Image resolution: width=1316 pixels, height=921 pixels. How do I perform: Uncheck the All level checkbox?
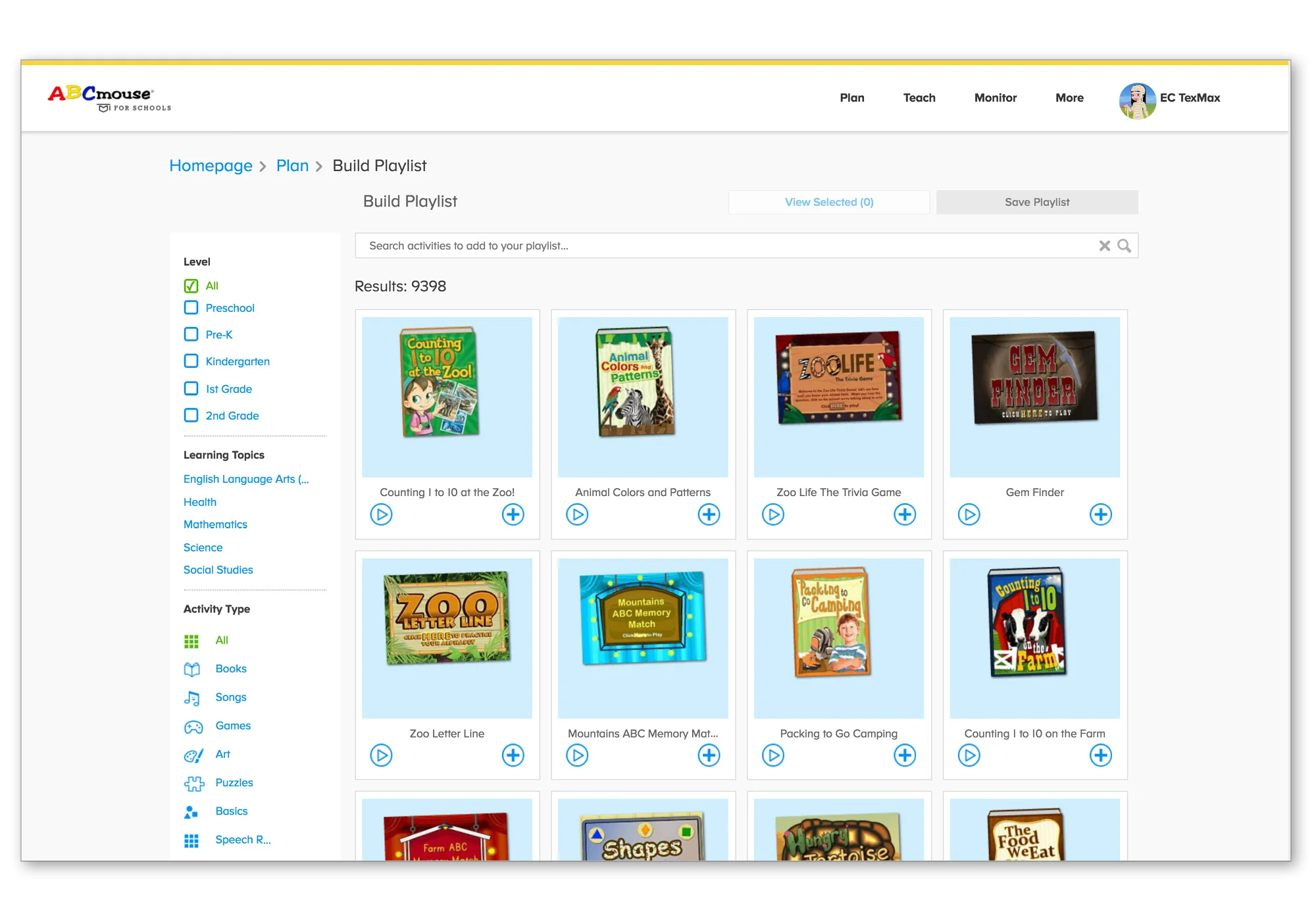pyautogui.click(x=191, y=286)
